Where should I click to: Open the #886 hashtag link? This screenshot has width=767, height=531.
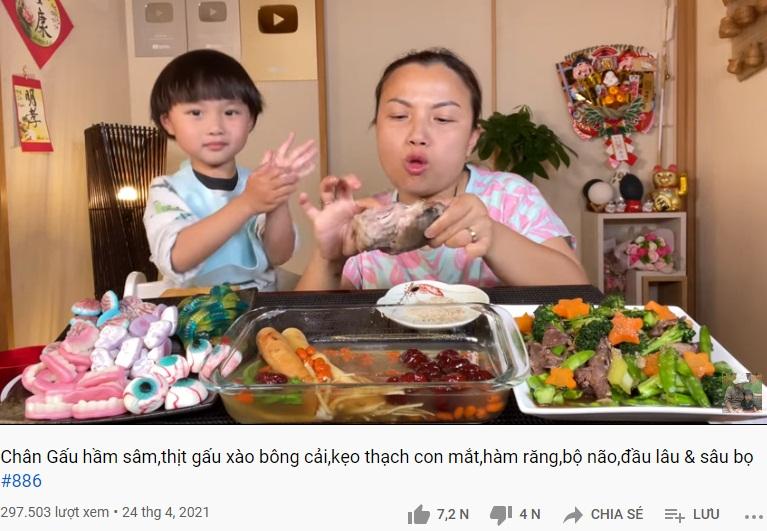(21, 481)
